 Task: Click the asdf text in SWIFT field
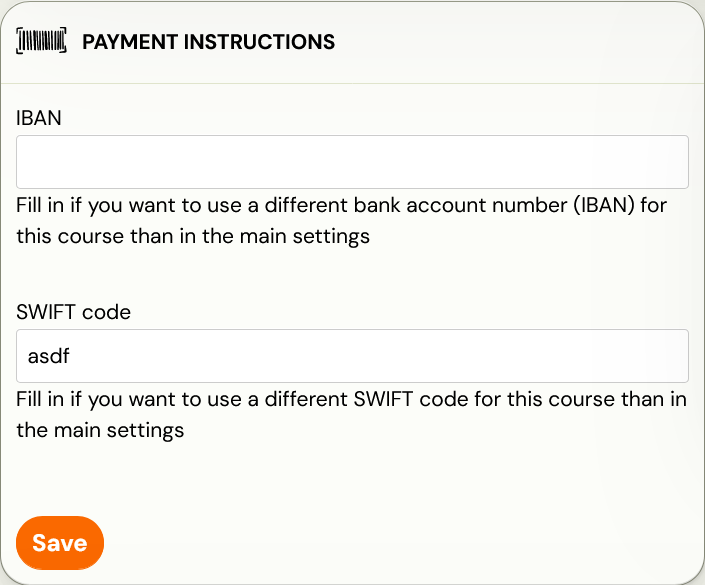coord(49,356)
